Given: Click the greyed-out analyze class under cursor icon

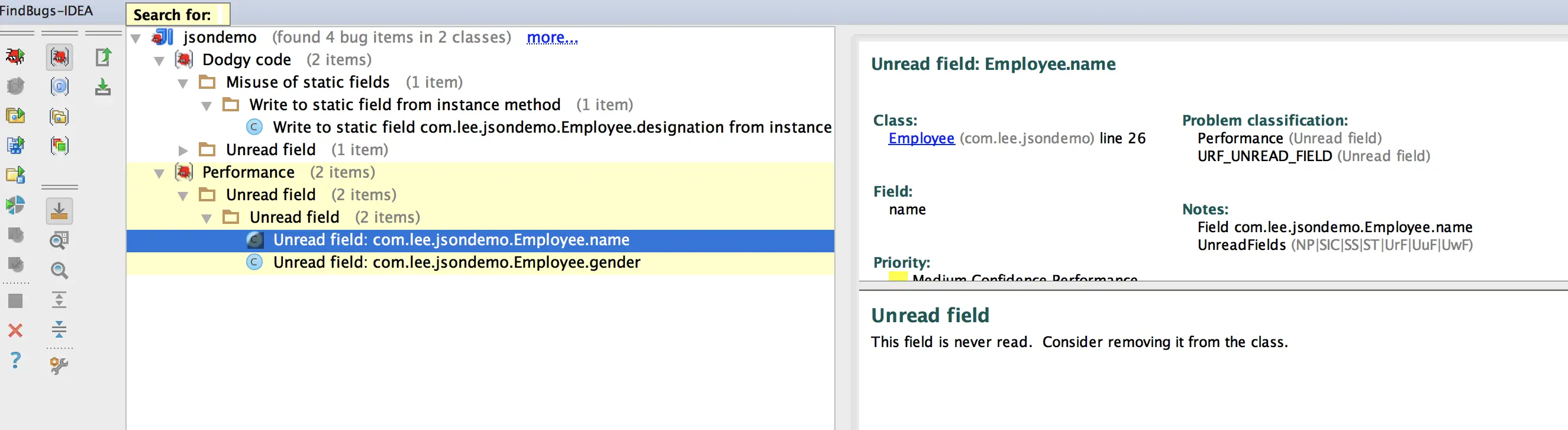Looking at the screenshot, I should [x=15, y=86].
